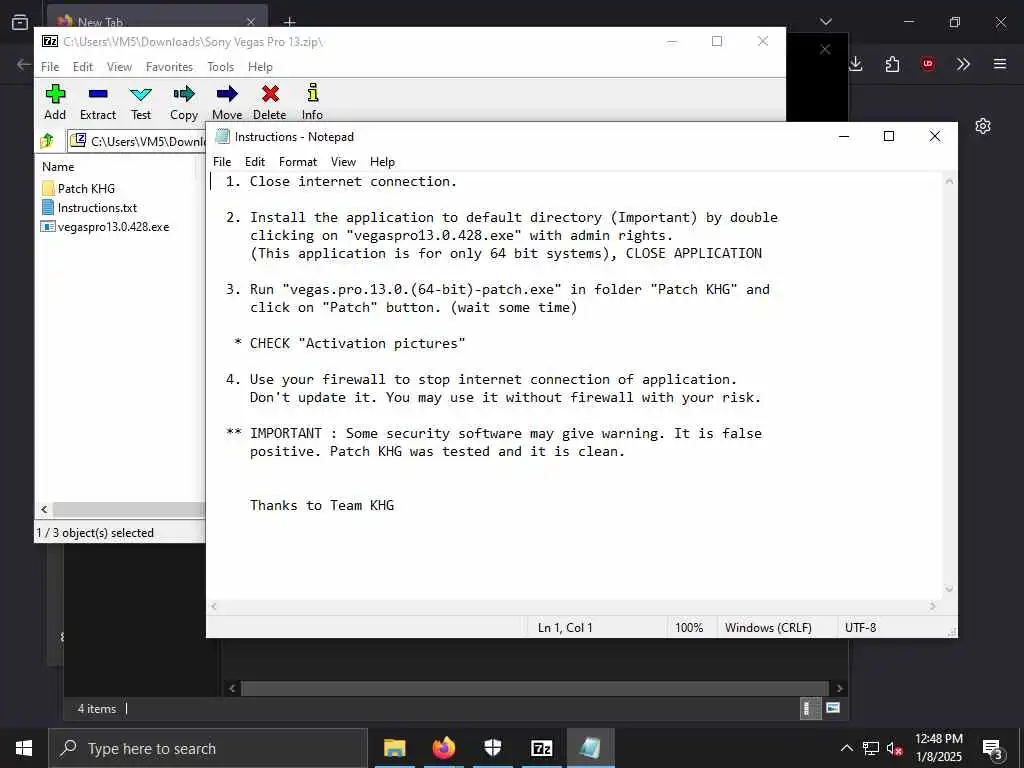1024x768 pixels.
Task: Select vegaspro13.0.428.exe in the archive
Action: coord(105,227)
